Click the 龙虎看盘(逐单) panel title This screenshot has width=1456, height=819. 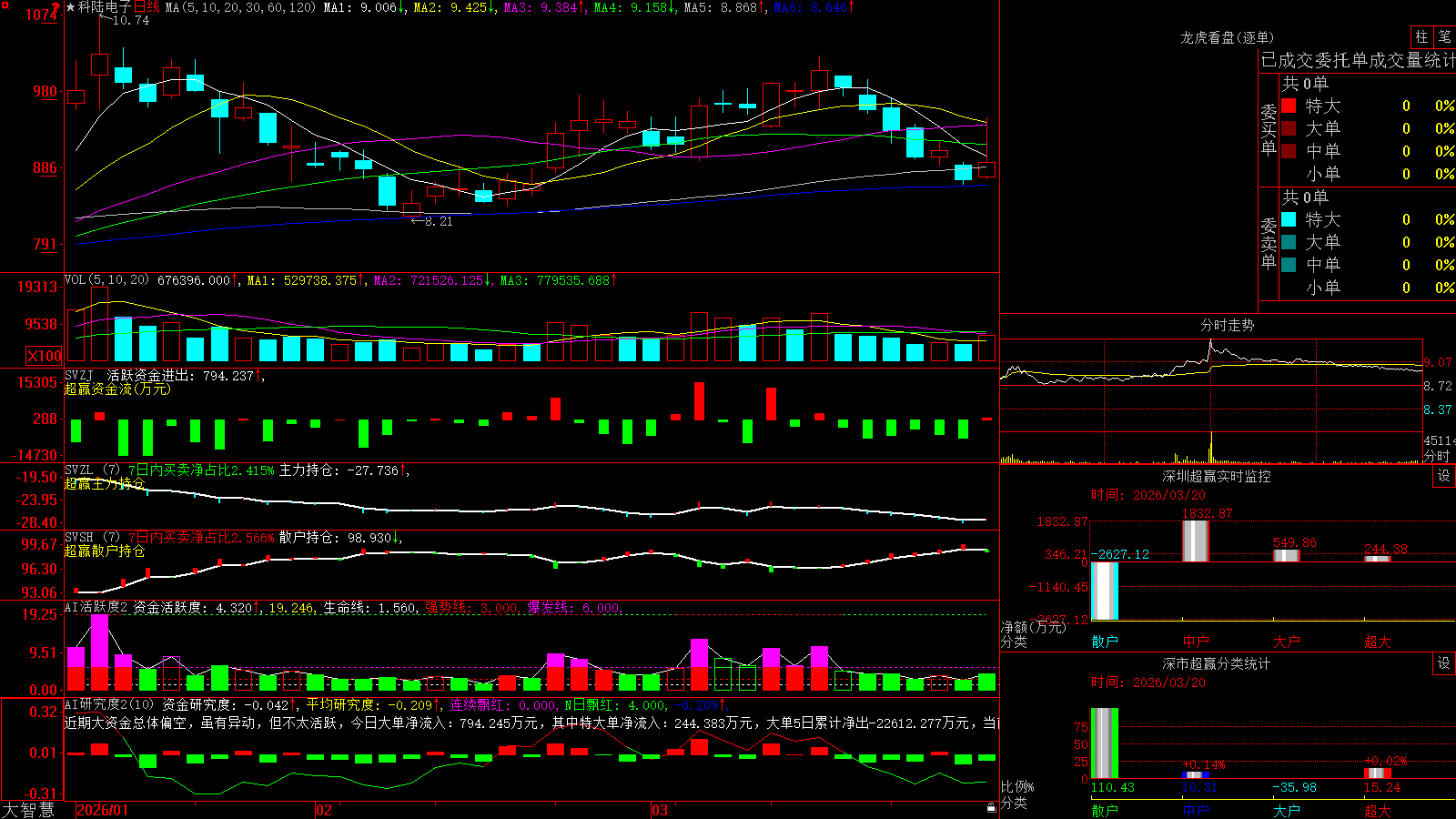1228,37
